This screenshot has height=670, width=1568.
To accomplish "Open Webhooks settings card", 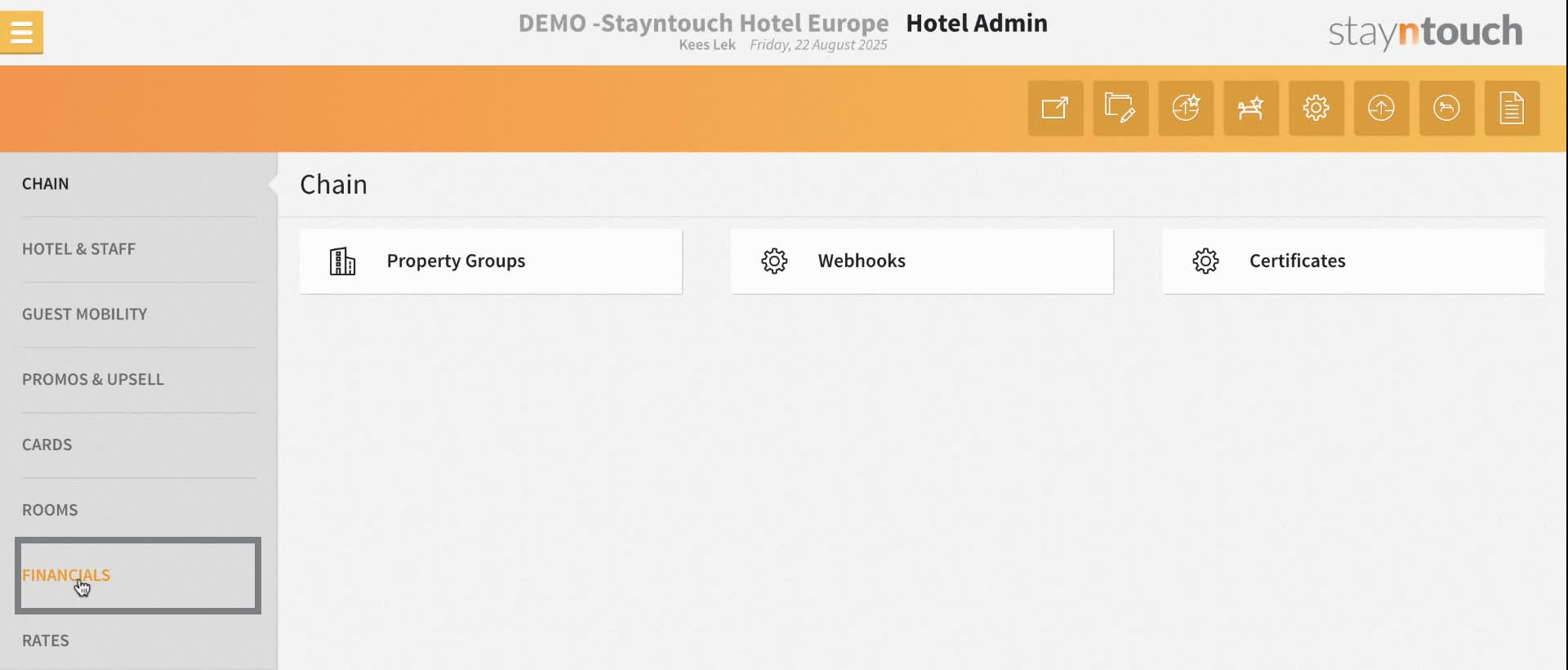I will point(922,261).
